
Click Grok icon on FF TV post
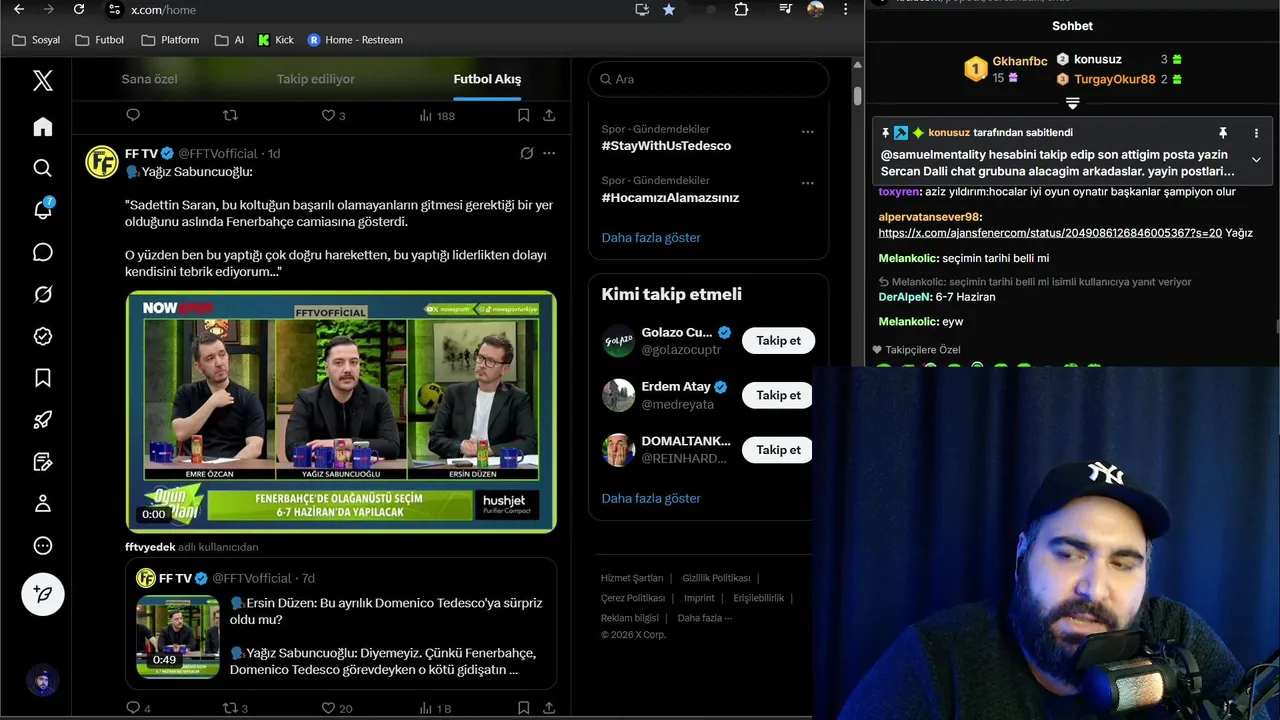[x=527, y=153]
